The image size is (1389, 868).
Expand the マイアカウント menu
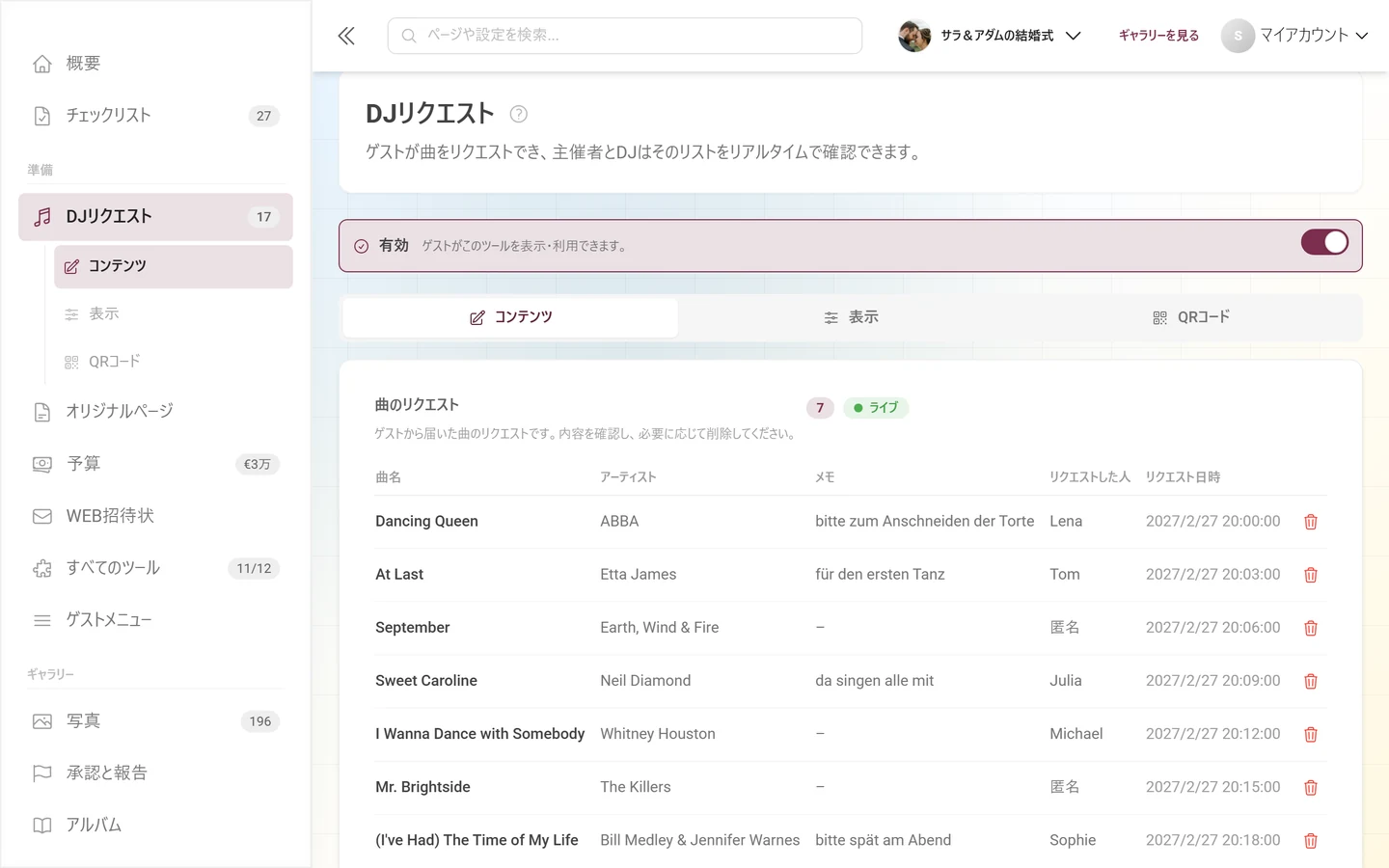(1295, 36)
